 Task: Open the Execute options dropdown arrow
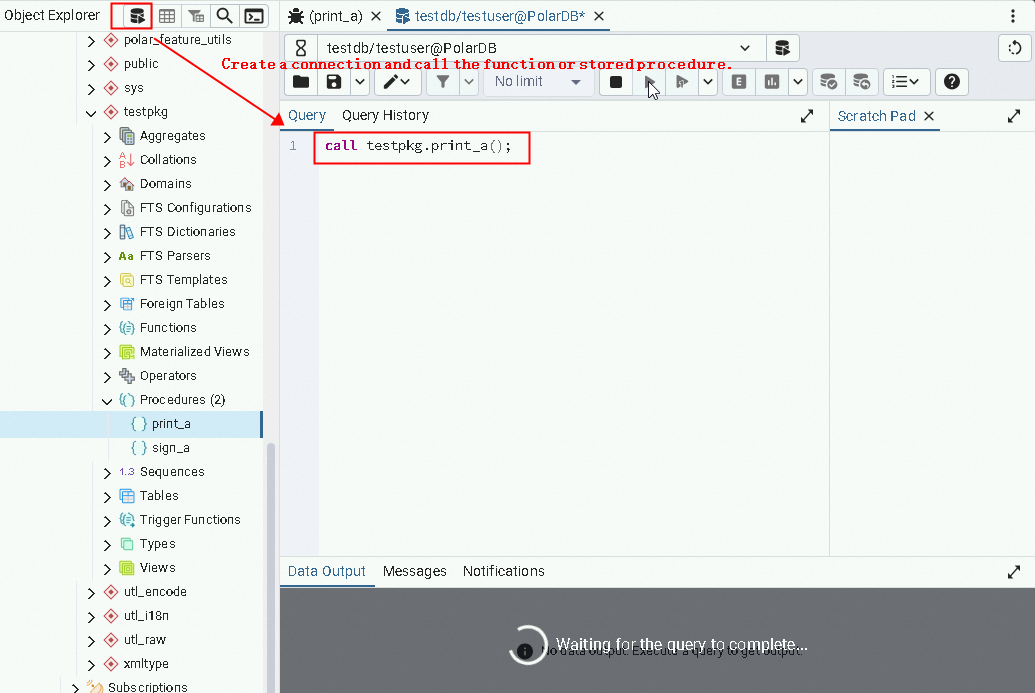click(708, 82)
